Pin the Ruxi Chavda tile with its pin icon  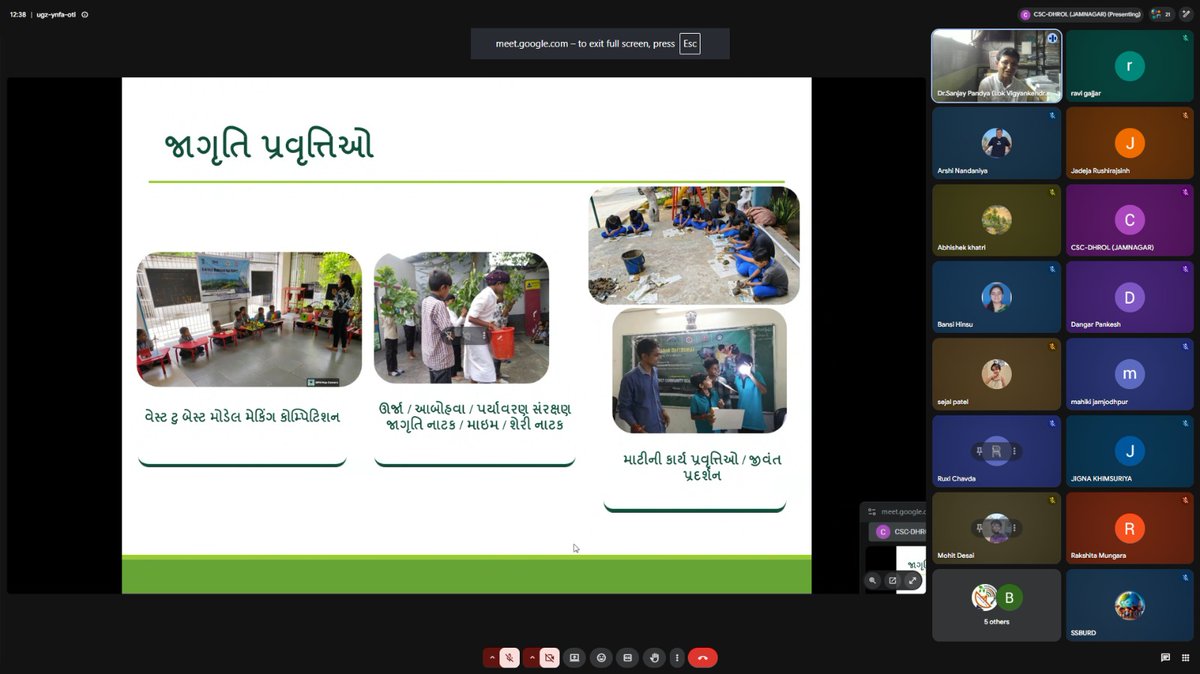tap(979, 451)
